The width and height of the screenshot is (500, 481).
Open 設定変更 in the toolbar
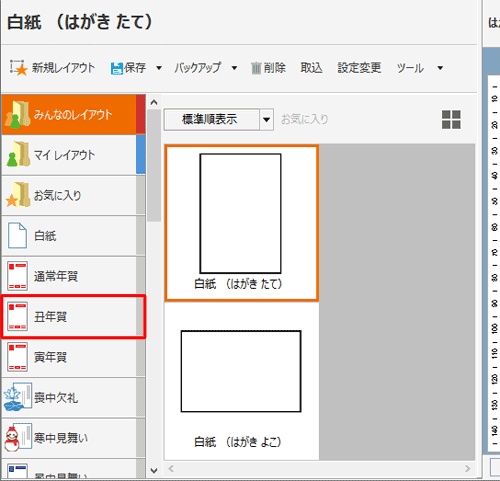359,68
